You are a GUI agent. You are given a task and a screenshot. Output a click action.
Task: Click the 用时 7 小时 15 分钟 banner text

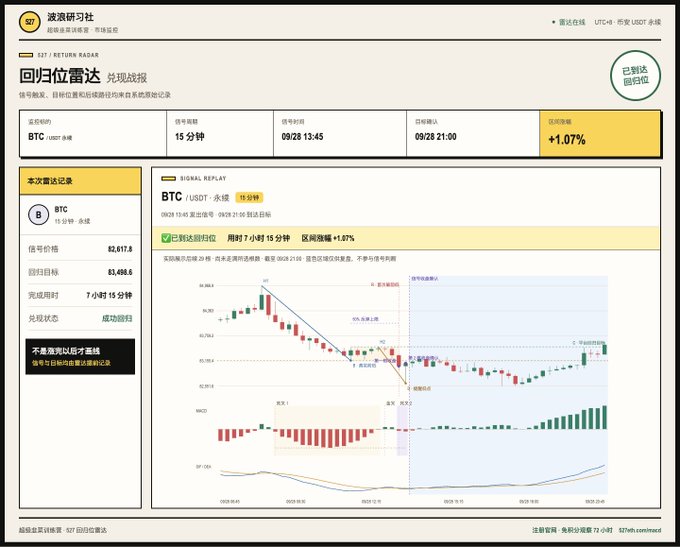pyautogui.click(x=258, y=238)
